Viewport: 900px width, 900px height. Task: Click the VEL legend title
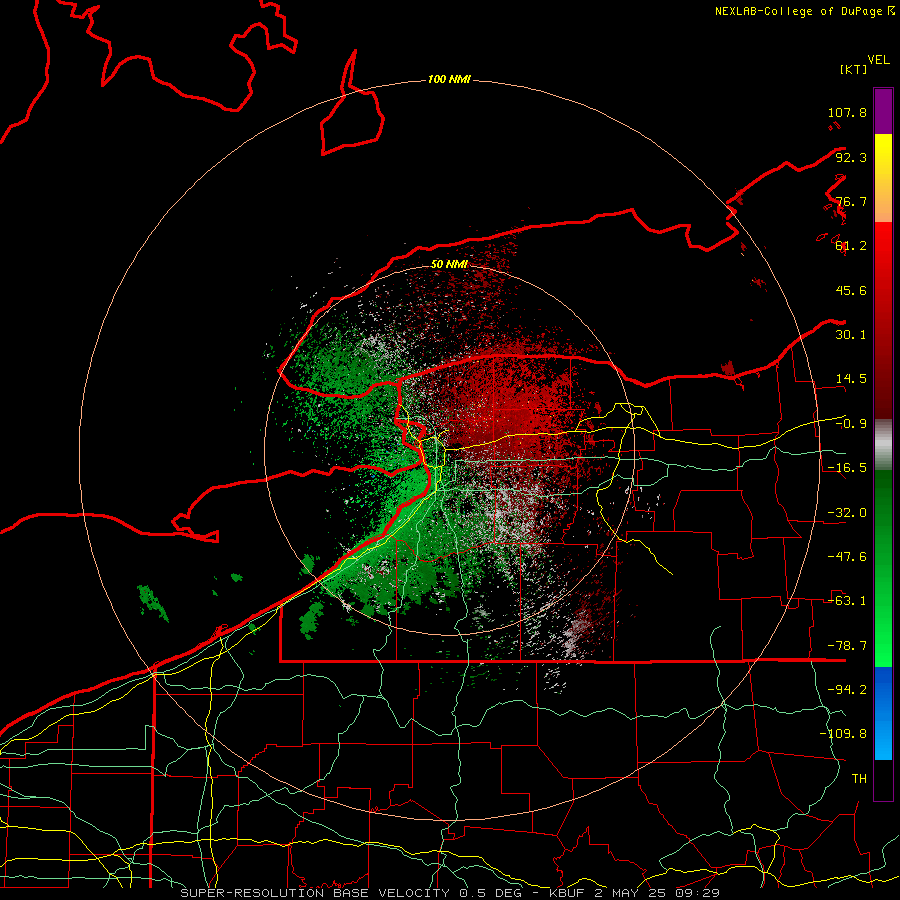878,60
